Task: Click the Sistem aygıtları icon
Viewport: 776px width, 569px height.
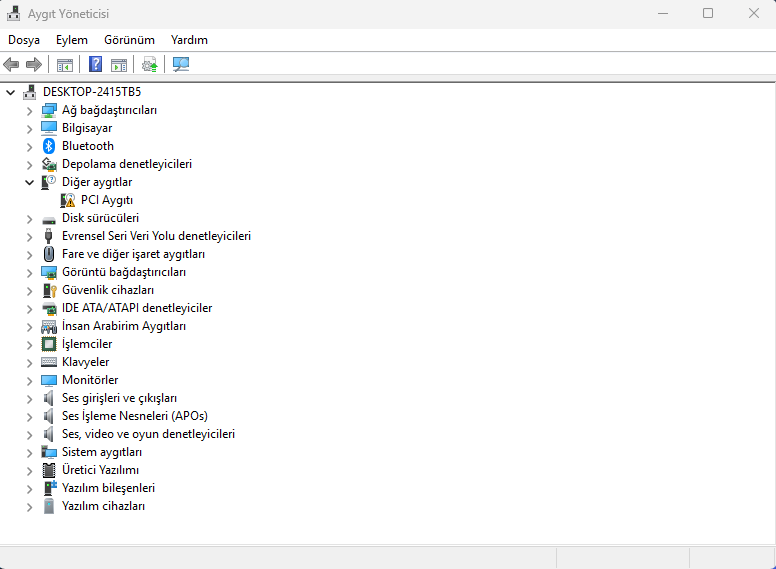Action: [x=49, y=452]
